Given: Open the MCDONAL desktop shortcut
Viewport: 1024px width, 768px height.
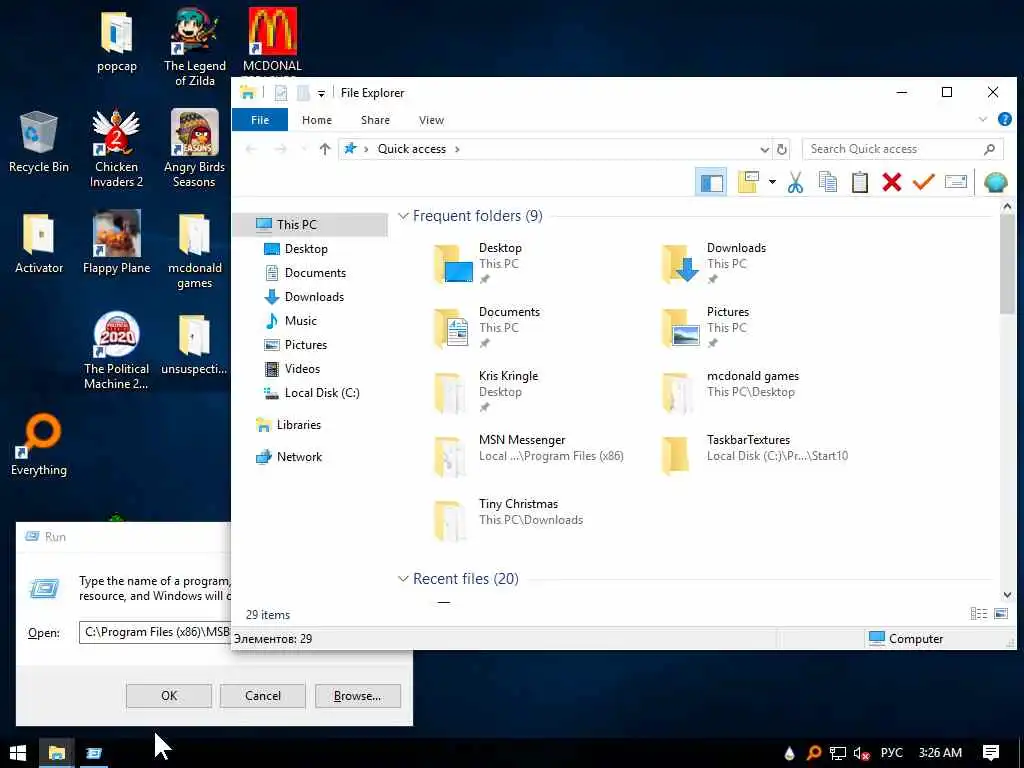Looking at the screenshot, I should (272, 41).
